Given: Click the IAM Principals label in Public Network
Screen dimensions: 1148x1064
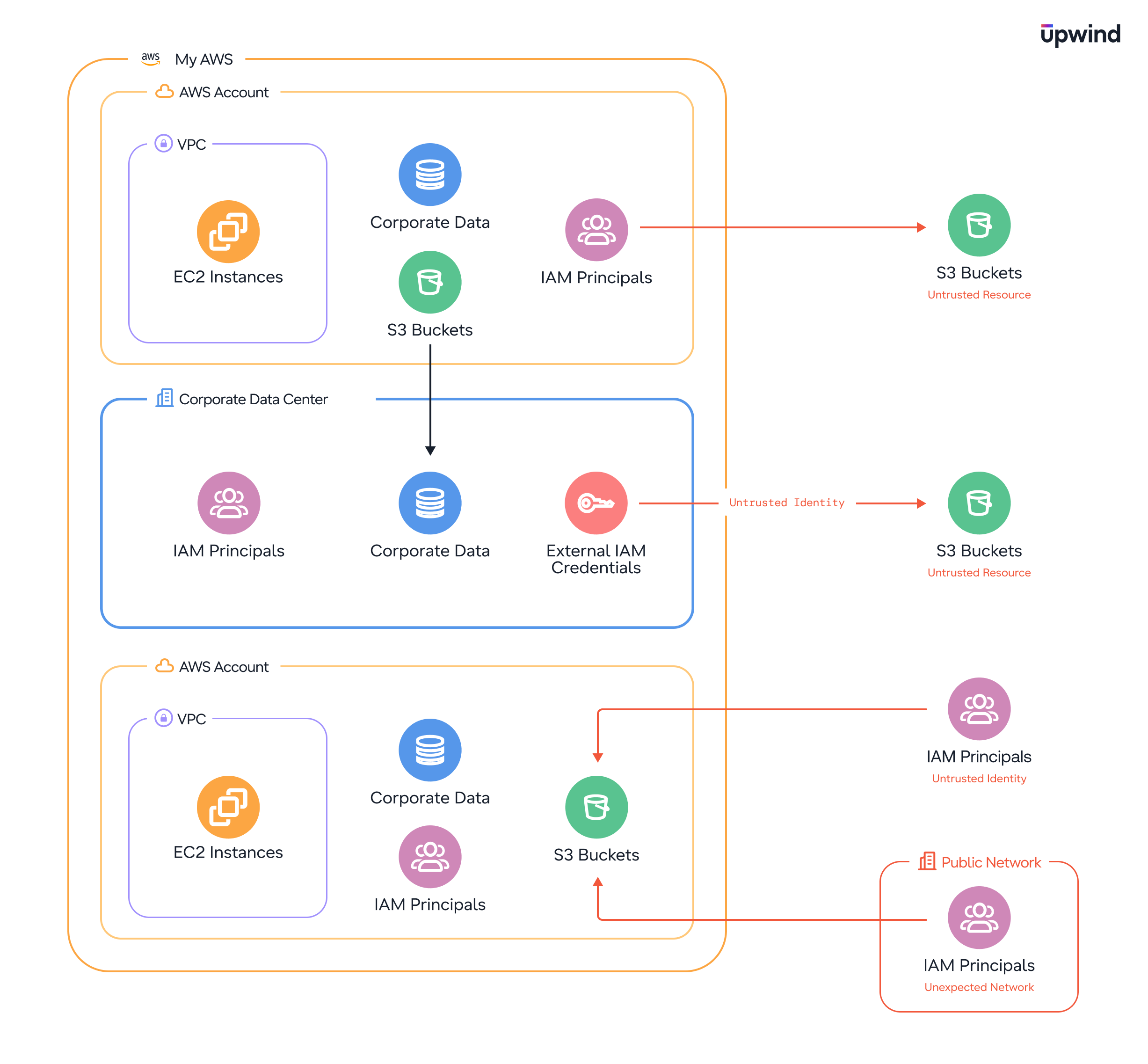Looking at the screenshot, I should [979, 966].
